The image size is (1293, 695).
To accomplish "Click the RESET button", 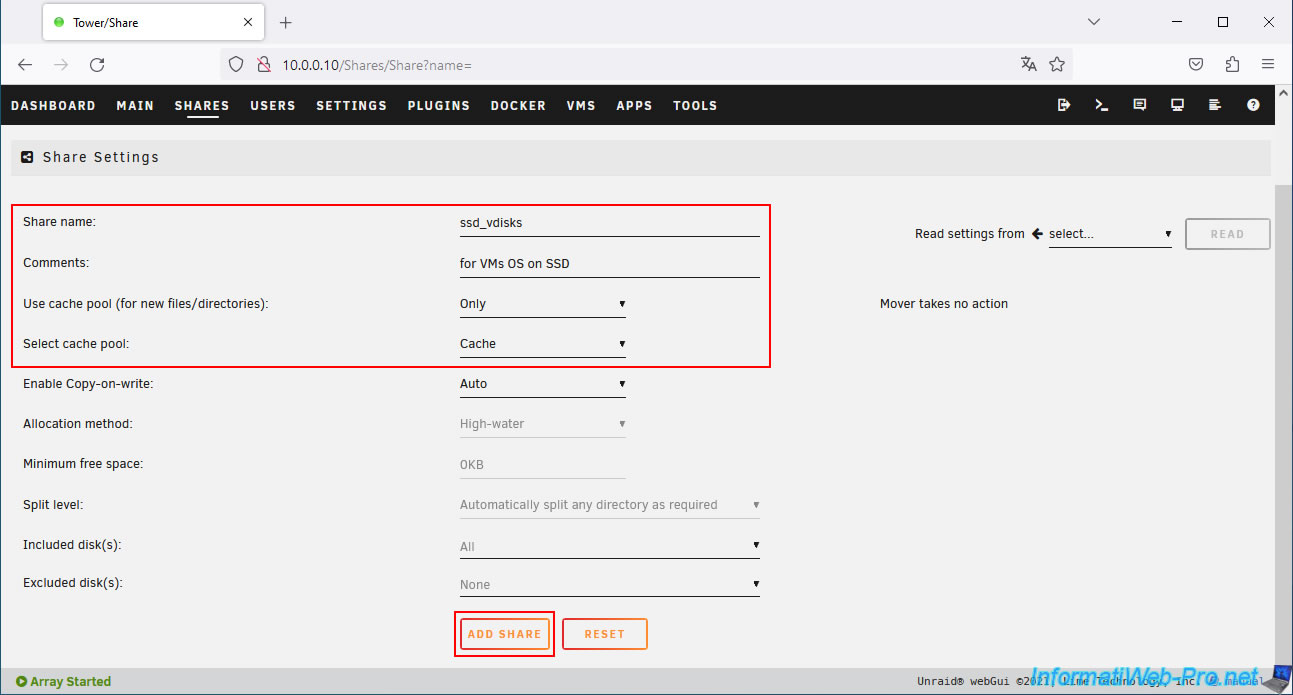I will tap(605, 634).
